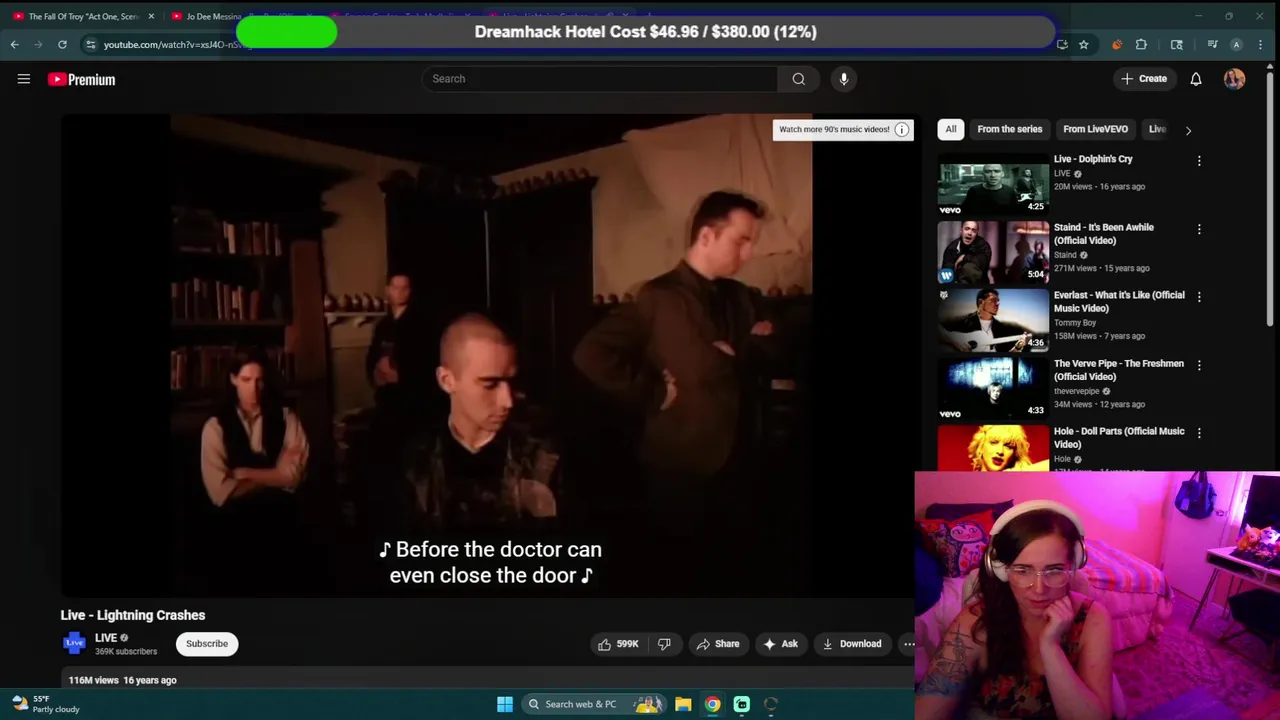Screen dimensions: 1280x720
Task: Open the Chrome profile icon
Action: click(x=1236, y=44)
